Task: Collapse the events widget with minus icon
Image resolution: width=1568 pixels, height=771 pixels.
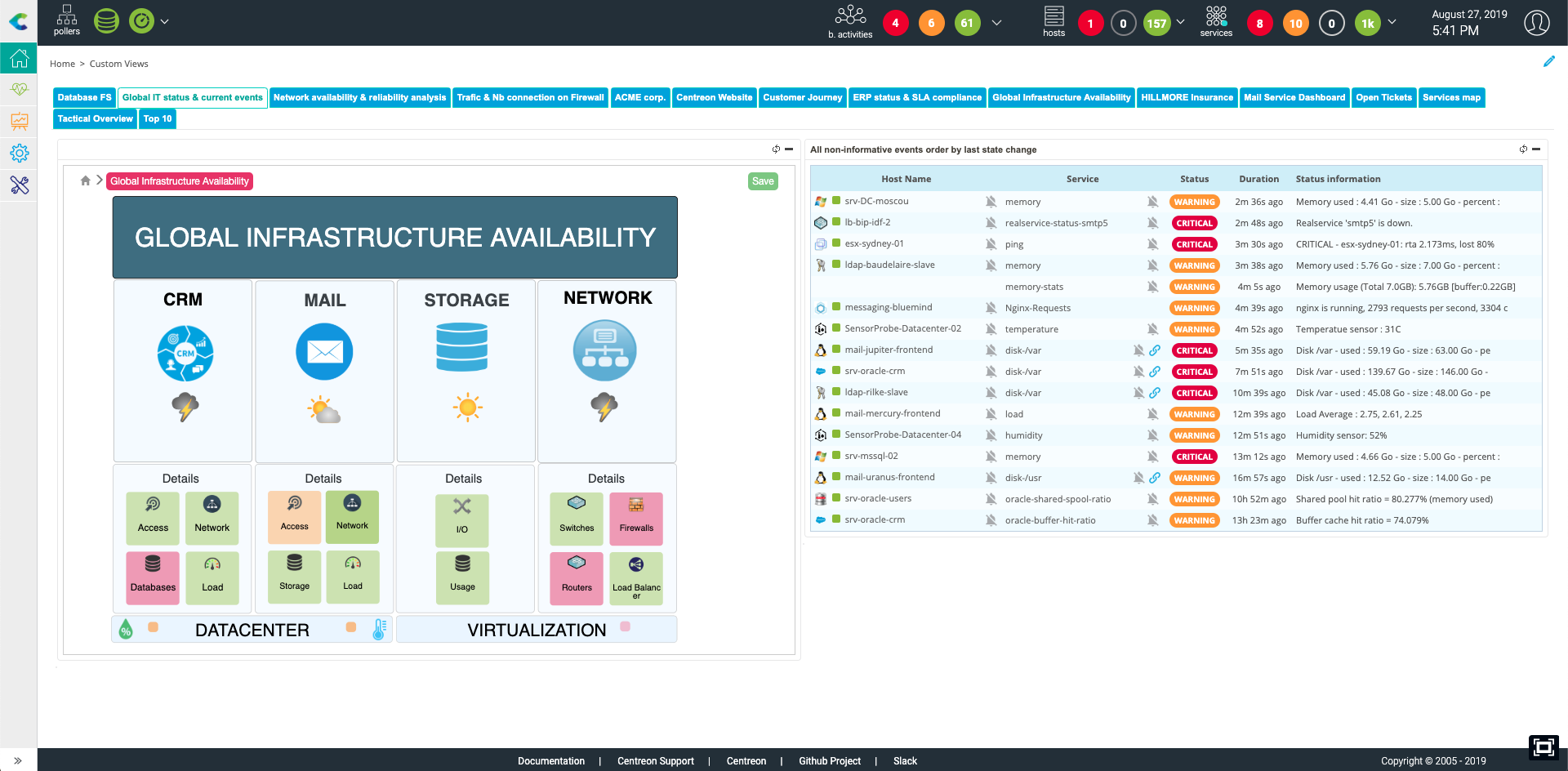Action: [1536, 149]
